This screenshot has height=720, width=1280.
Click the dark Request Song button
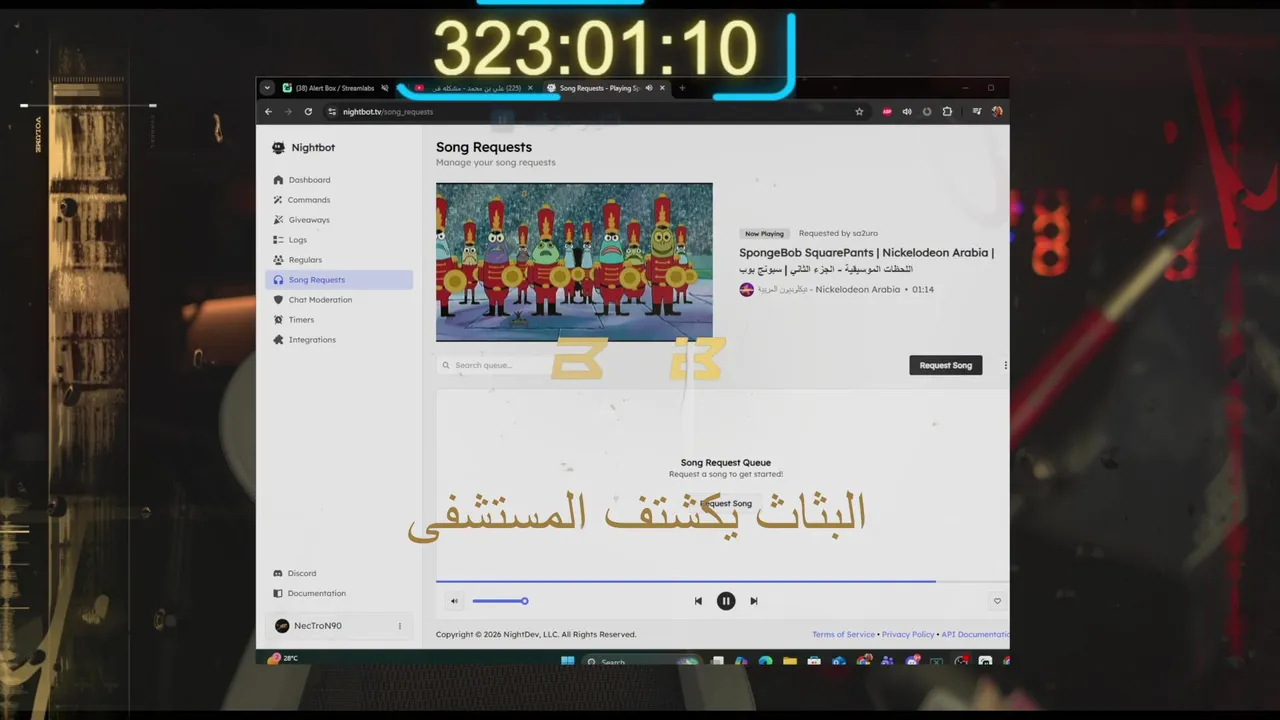point(946,365)
